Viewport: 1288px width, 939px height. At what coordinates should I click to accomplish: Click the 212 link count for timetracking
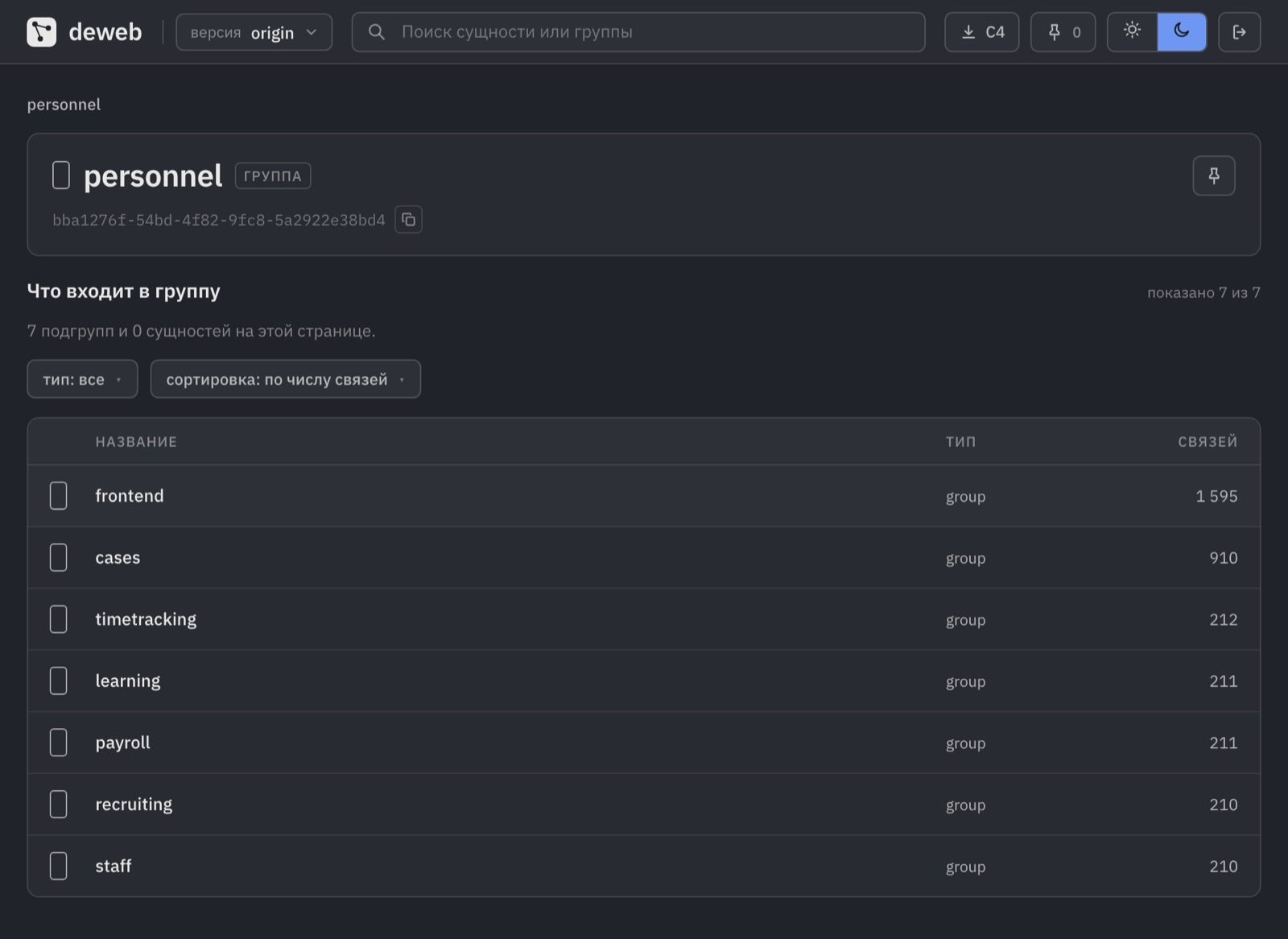[1224, 619]
